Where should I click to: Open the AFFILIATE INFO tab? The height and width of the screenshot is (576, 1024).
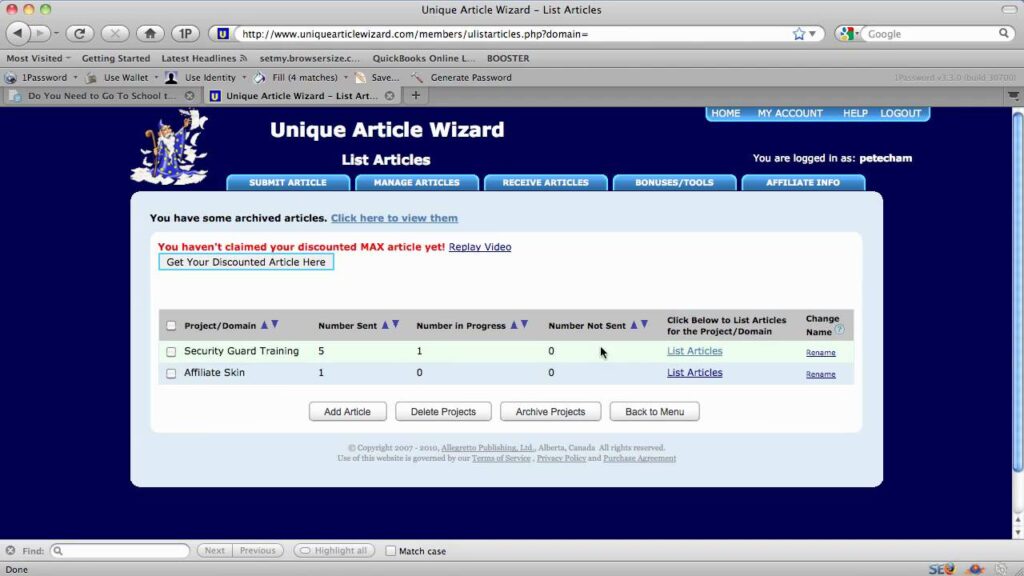[x=803, y=182]
